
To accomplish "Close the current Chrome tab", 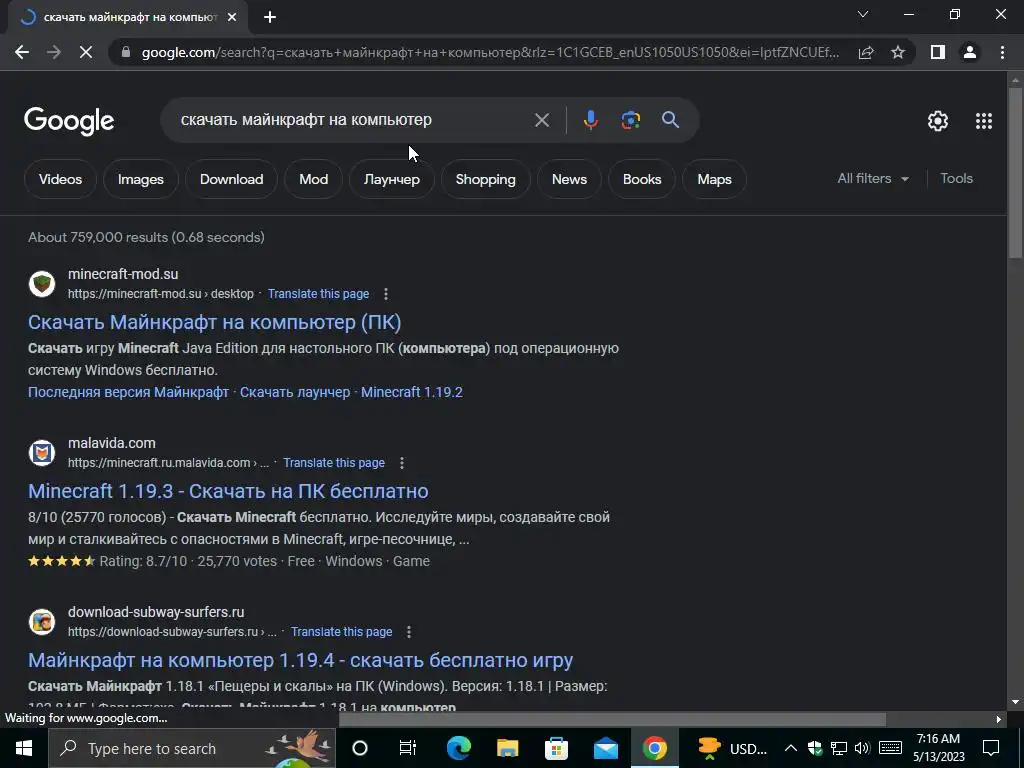I will [x=232, y=17].
